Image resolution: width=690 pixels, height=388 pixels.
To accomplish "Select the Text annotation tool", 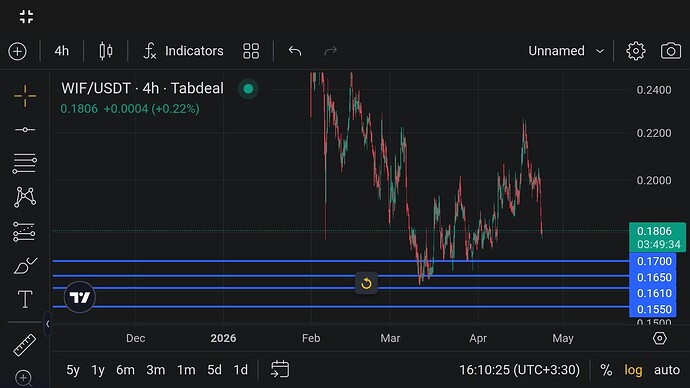I will tap(25, 299).
